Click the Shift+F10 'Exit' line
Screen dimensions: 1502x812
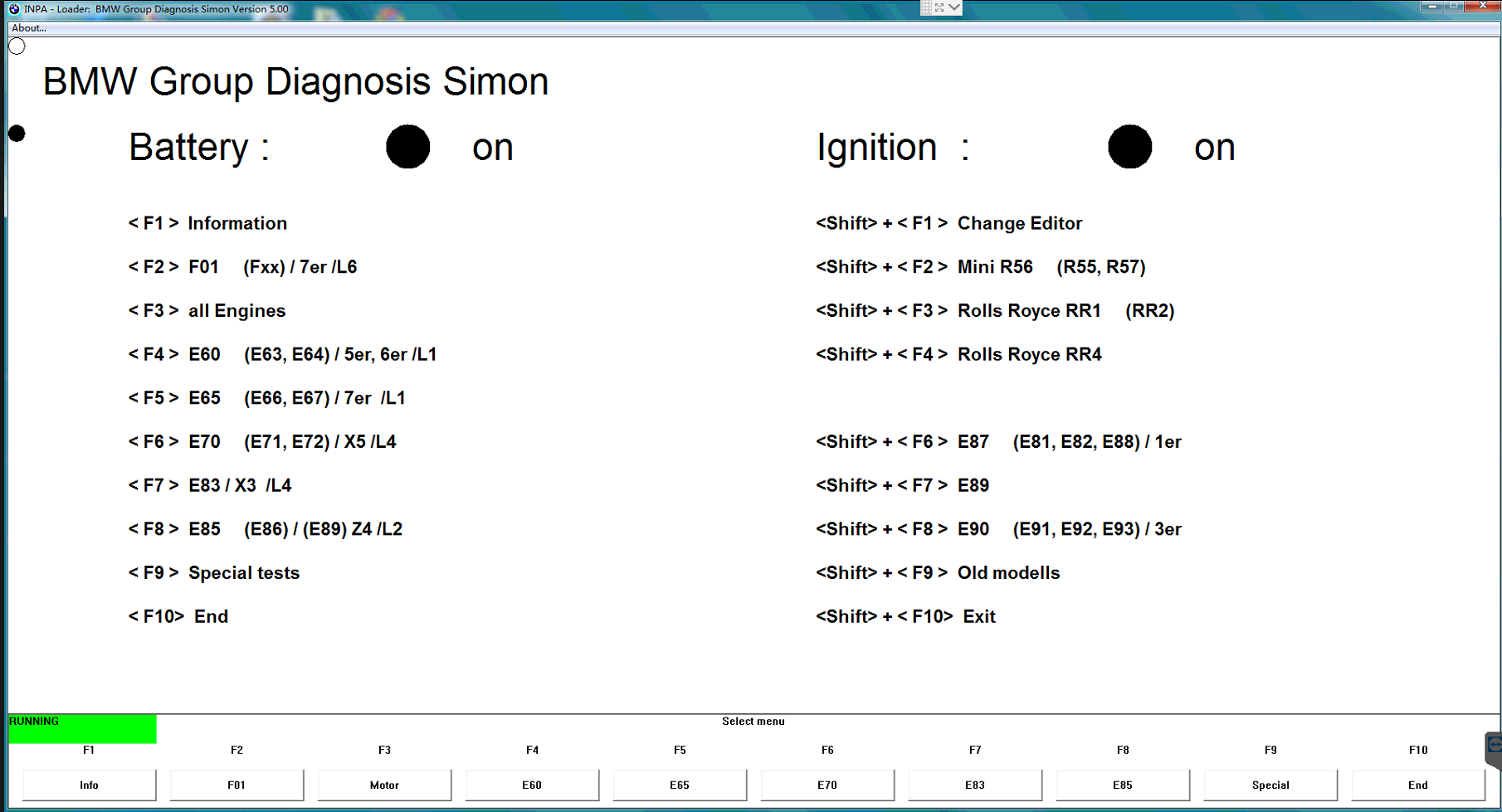pyautogui.click(x=906, y=616)
